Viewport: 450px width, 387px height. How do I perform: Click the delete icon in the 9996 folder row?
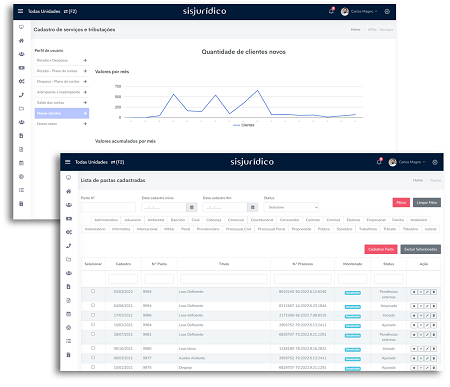434,315
